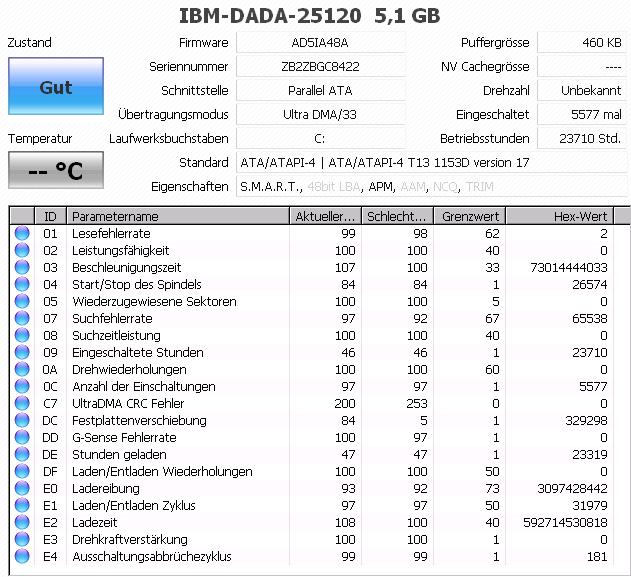This screenshot has height=577, width=631.
Task: Select the Ladezeit current value 108
Action: (x=345, y=522)
